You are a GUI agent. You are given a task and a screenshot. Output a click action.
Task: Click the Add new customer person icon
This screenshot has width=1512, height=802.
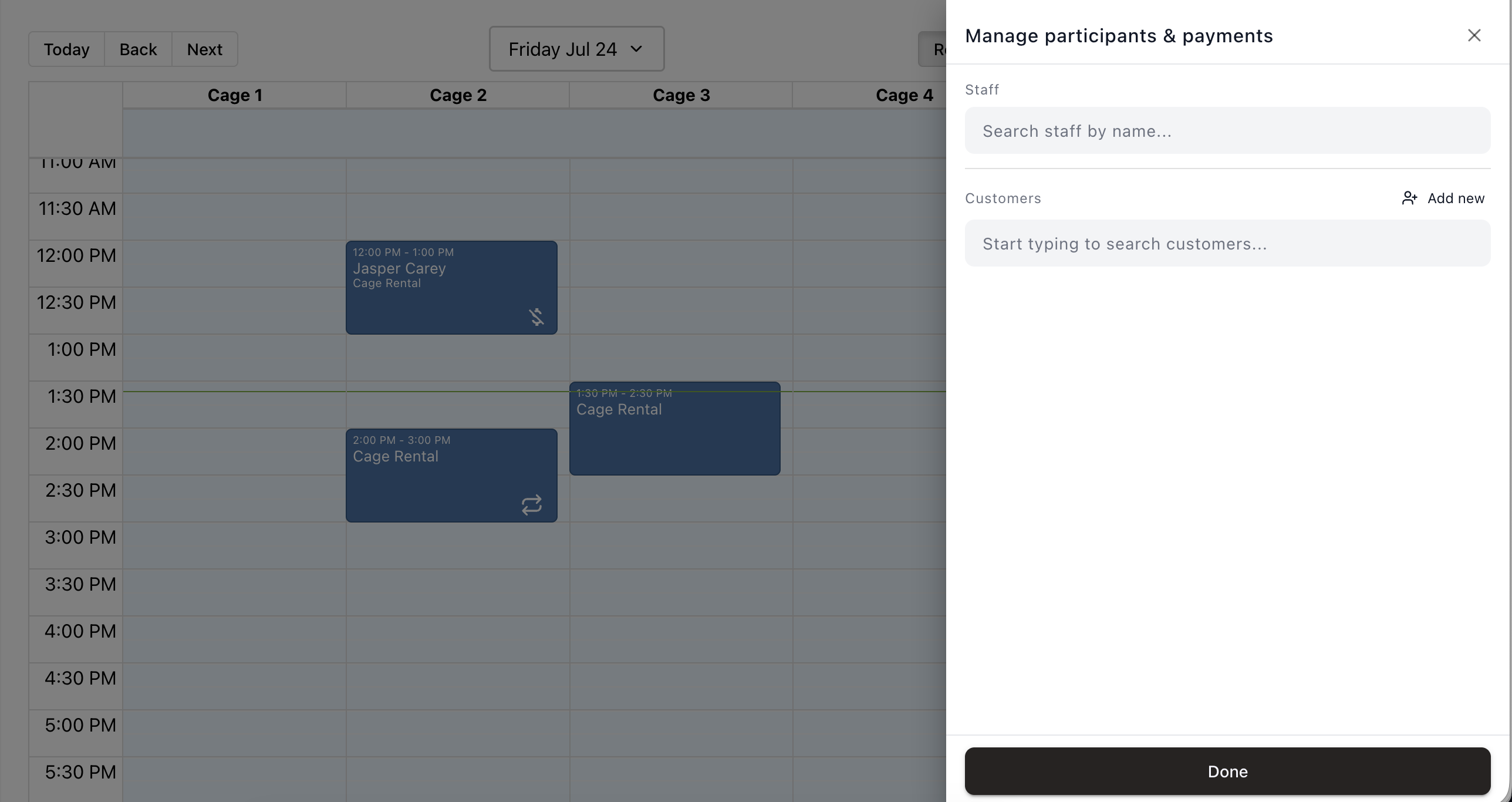(x=1409, y=198)
